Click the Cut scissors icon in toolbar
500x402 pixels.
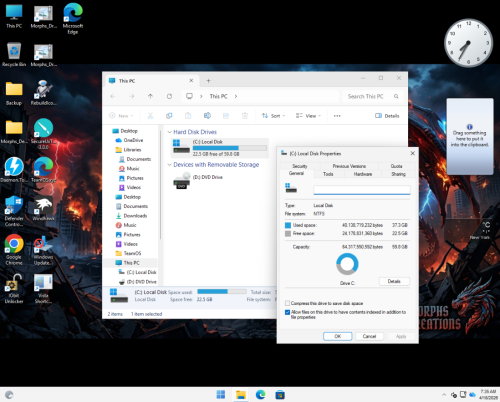tap(150, 116)
